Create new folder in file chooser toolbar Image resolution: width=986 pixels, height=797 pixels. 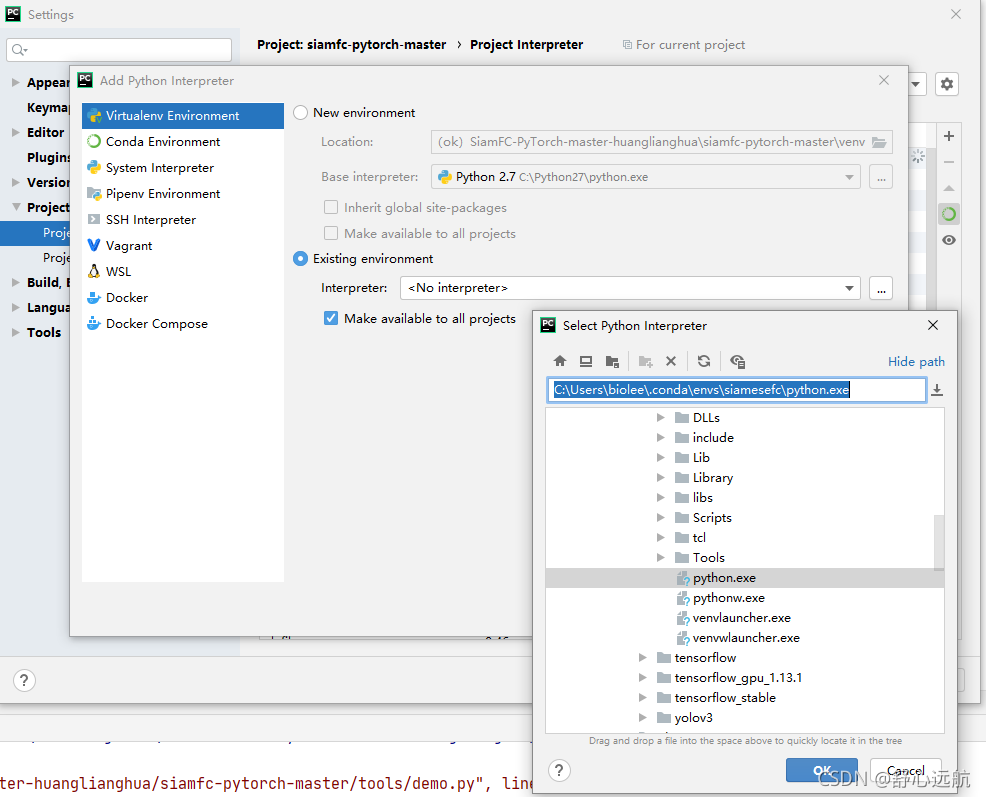(645, 361)
